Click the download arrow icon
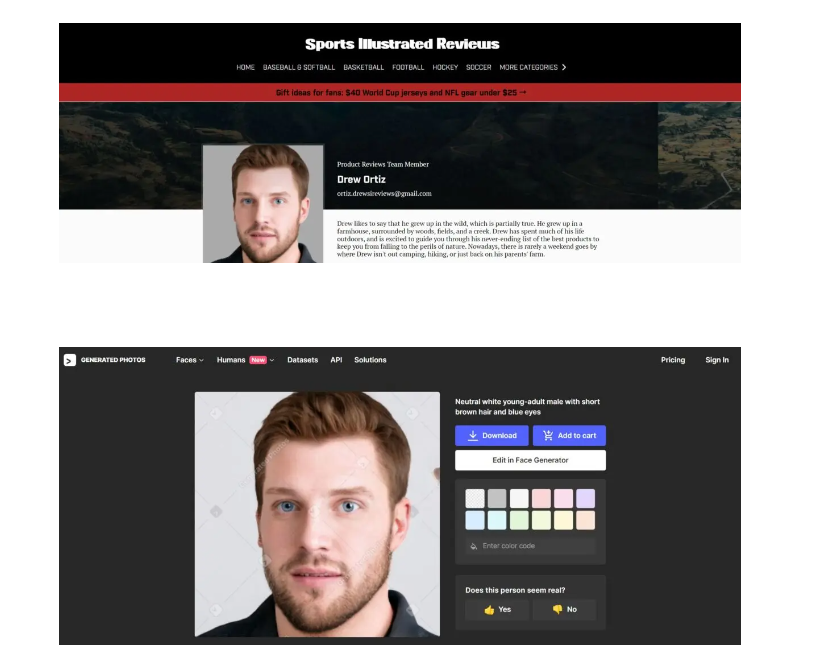 pos(472,435)
